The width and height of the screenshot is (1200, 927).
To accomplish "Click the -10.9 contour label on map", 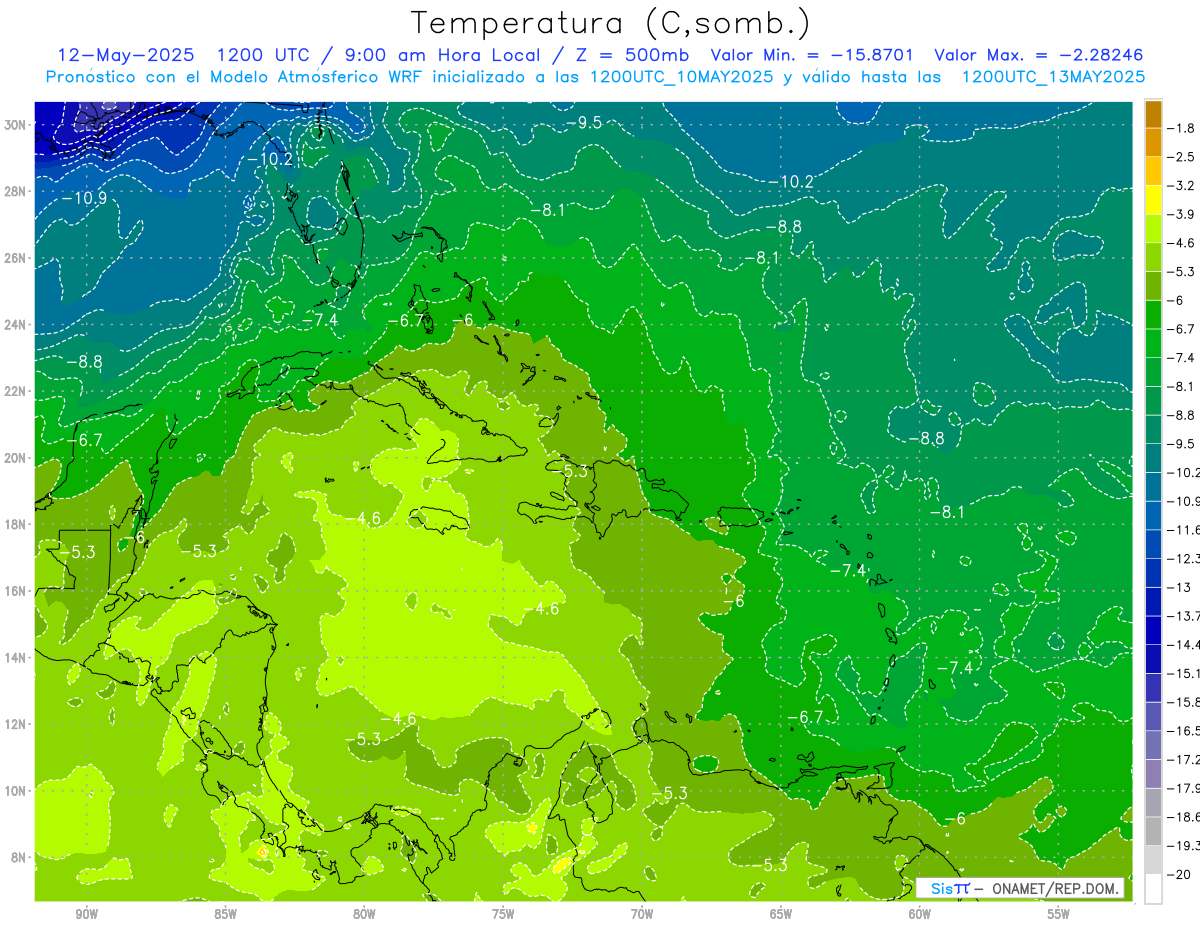I will point(84,198).
